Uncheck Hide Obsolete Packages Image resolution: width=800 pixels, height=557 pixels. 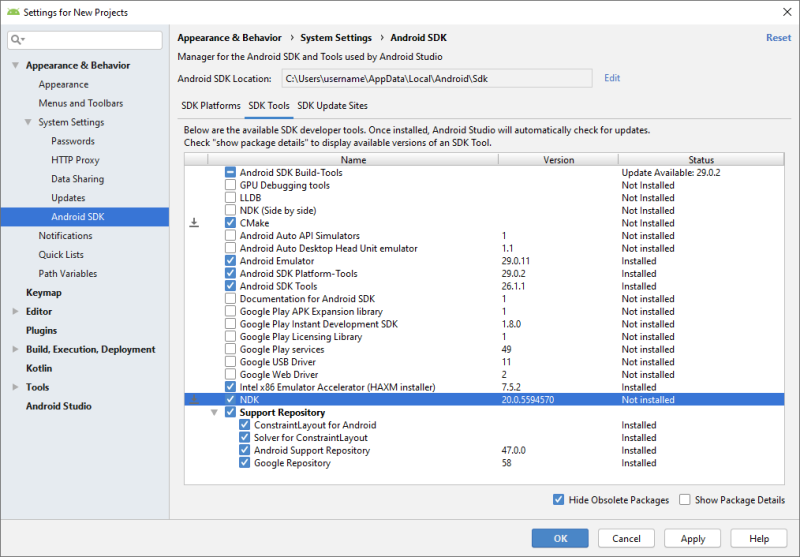[558, 500]
